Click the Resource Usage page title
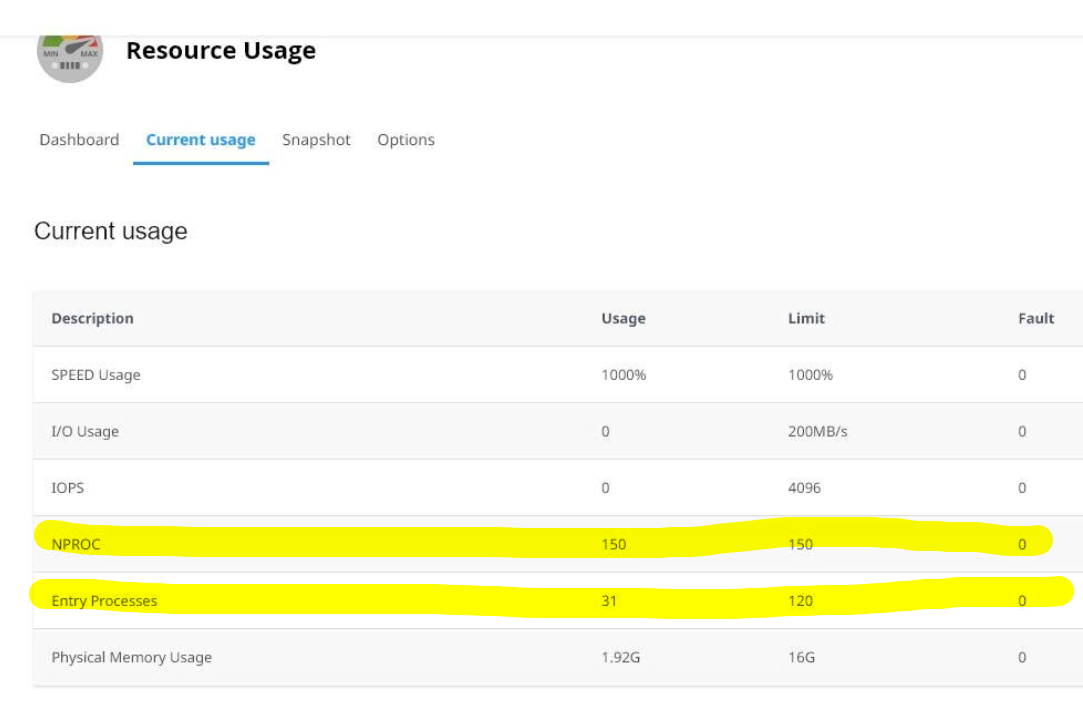Image resolution: width=1083 pixels, height=713 pixels. point(221,51)
